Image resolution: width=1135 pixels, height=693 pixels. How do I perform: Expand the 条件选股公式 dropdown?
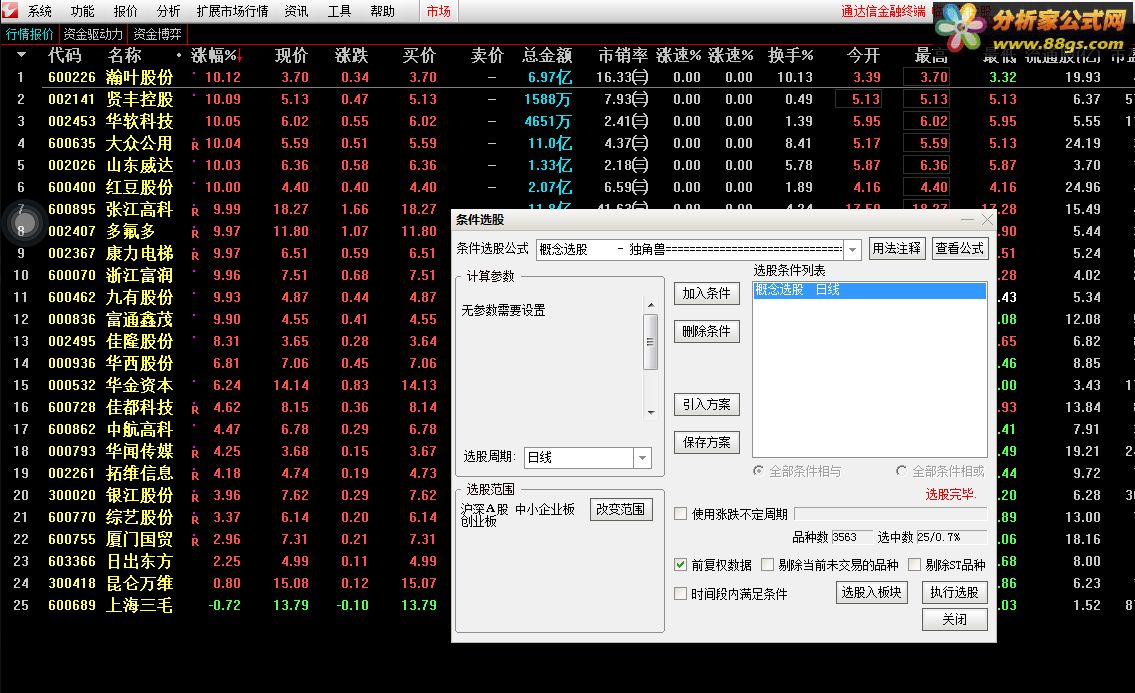[x=853, y=250]
